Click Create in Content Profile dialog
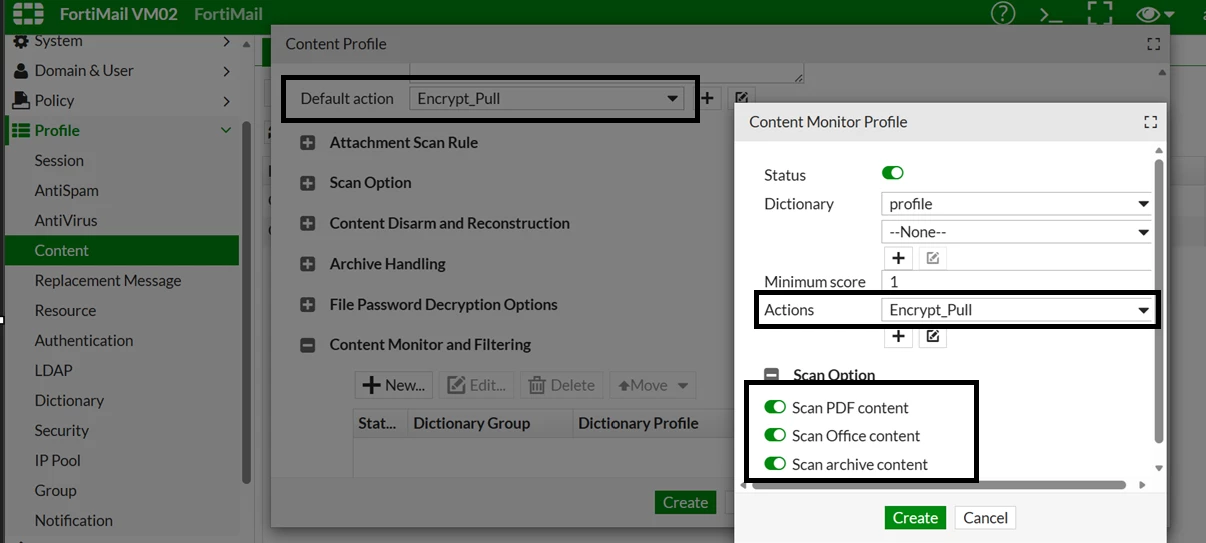The width and height of the screenshot is (1206, 543). pos(685,502)
